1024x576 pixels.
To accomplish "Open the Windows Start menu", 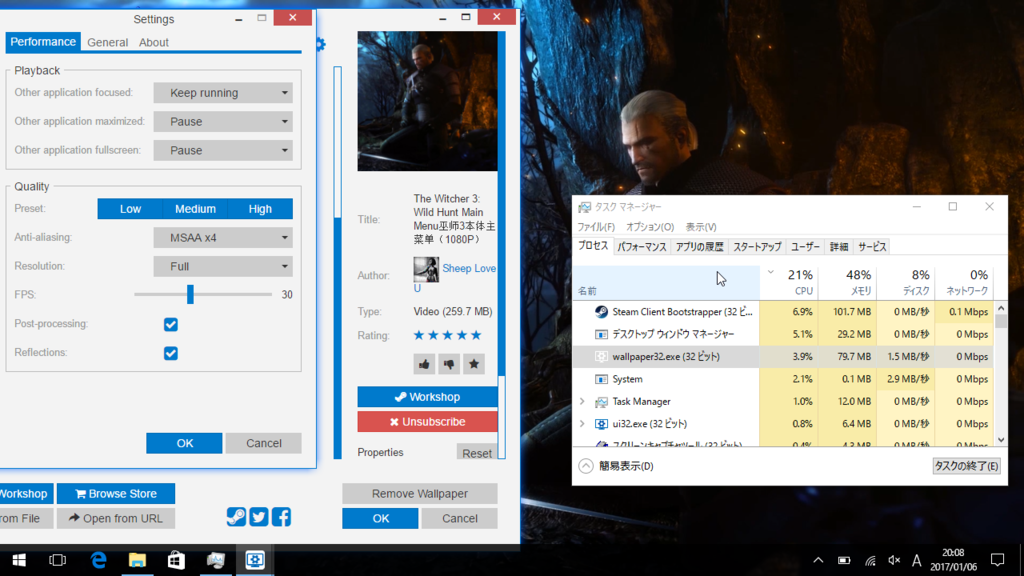I will pos(19,560).
